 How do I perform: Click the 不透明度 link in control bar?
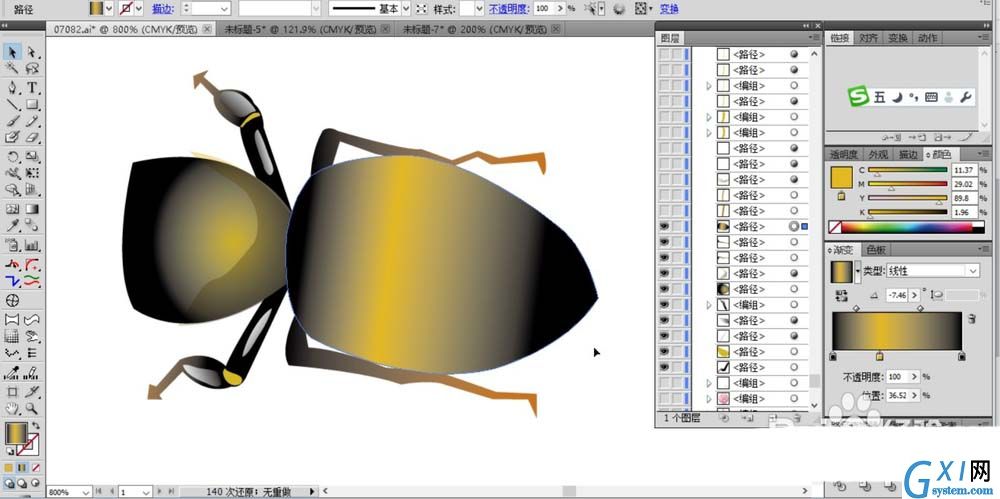click(509, 9)
